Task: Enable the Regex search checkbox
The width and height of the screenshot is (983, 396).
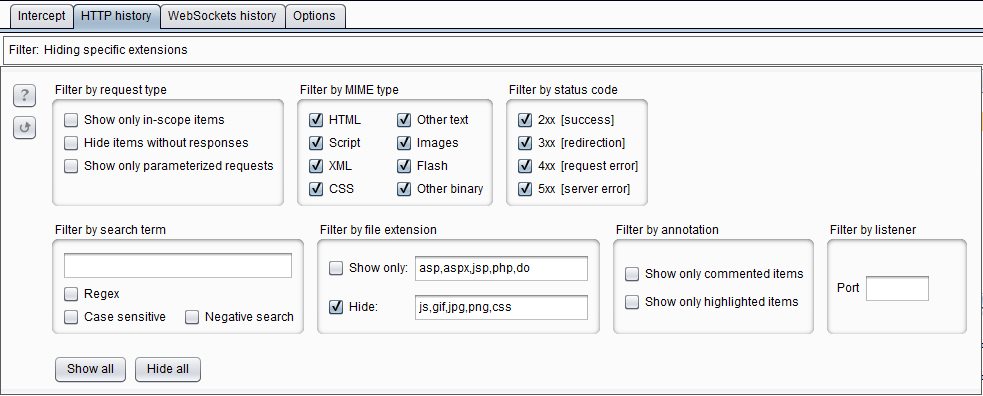Action: click(71, 294)
